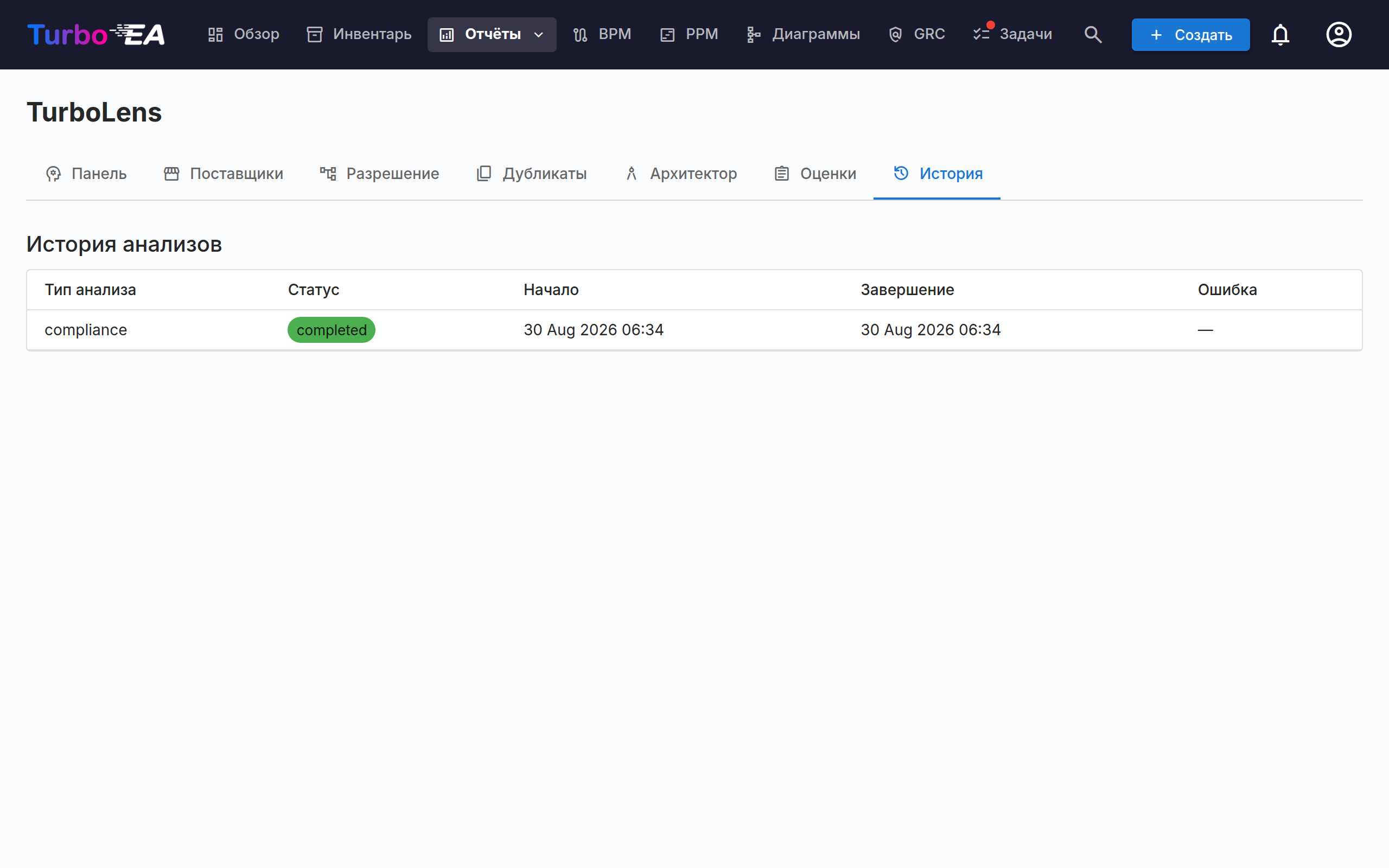Switch to the Панель tab
The width and height of the screenshot is (1389, 868).
[86, 174]
